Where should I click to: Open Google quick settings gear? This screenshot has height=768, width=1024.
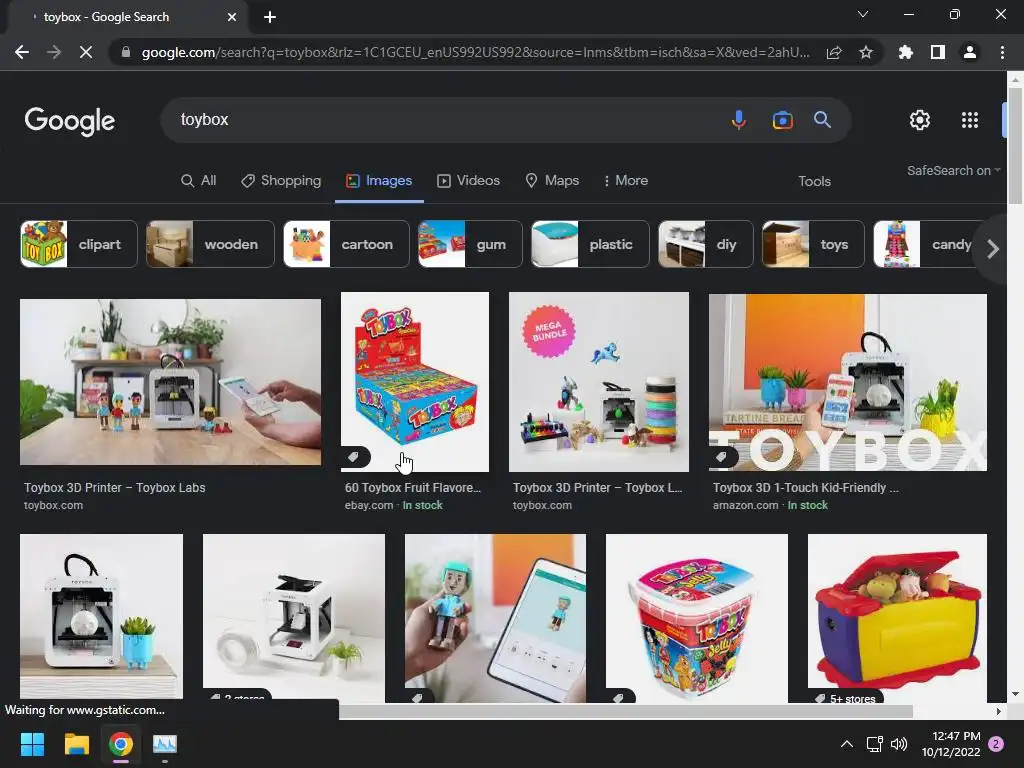(x=920, y=120)
